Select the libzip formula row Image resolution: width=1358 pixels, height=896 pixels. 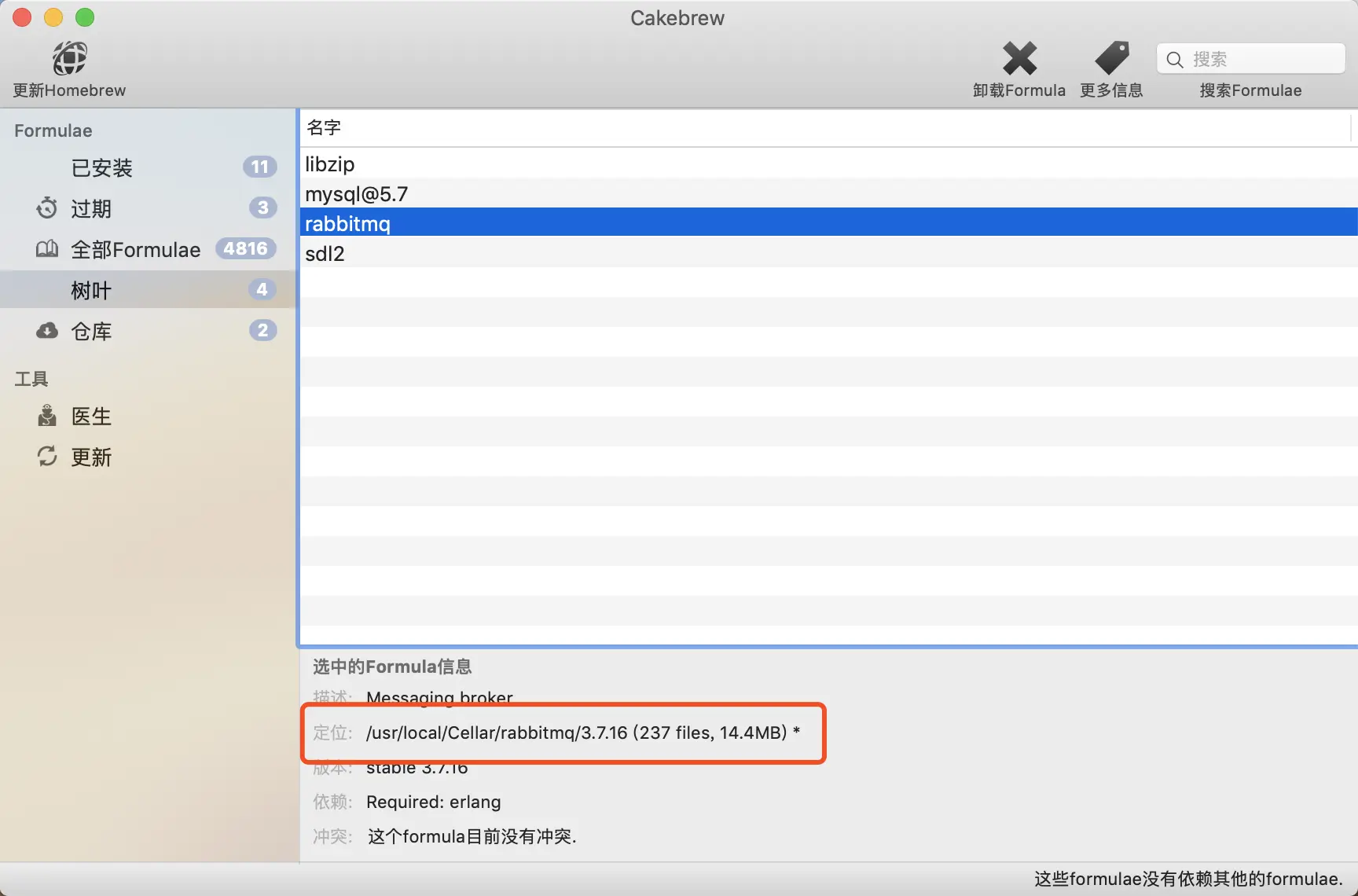coord(829,163)
